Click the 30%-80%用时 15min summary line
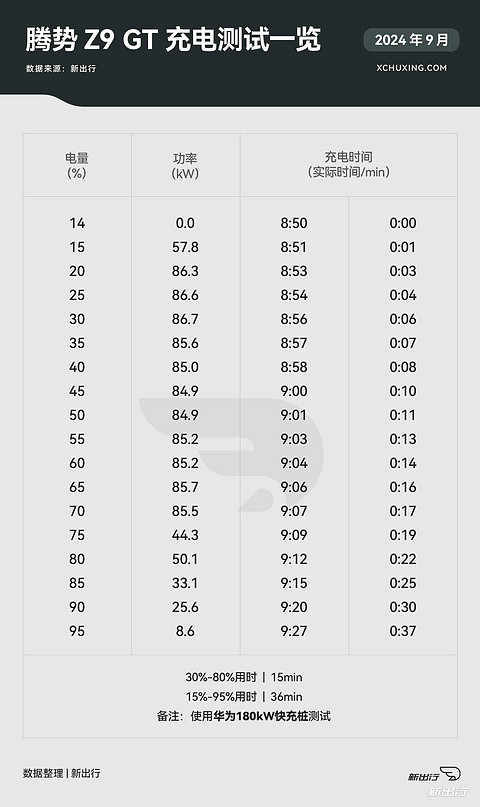The image size is (480, 807). (244, 677)
